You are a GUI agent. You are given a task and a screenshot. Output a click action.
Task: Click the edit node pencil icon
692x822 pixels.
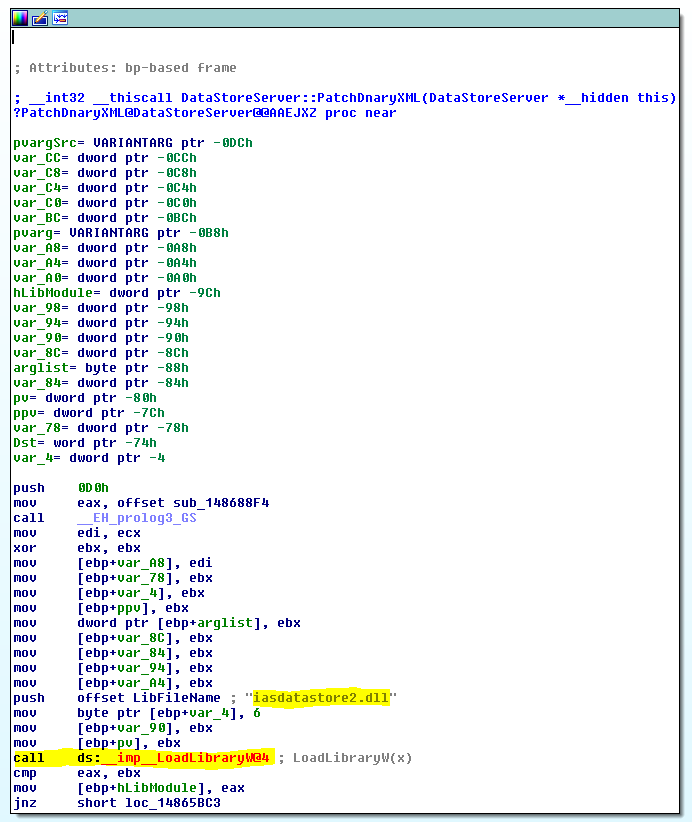40,19
